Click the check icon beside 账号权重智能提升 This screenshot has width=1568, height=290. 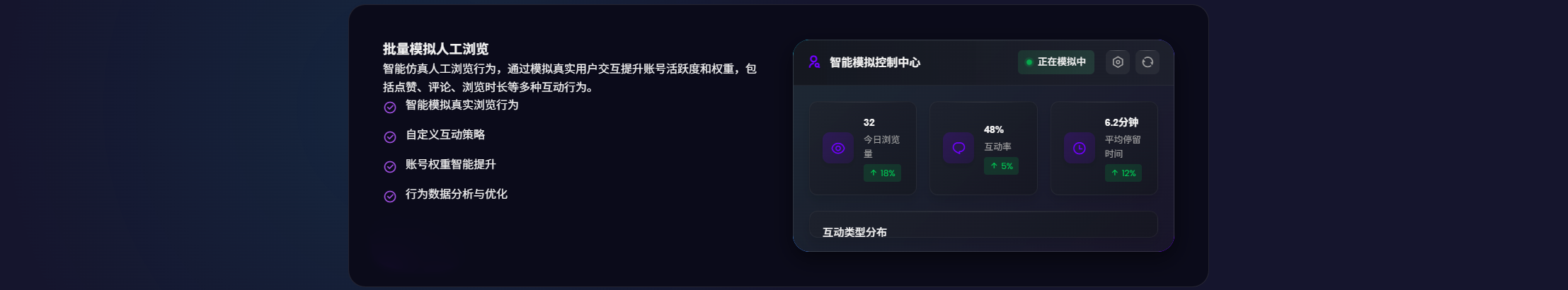coord(390,167)
